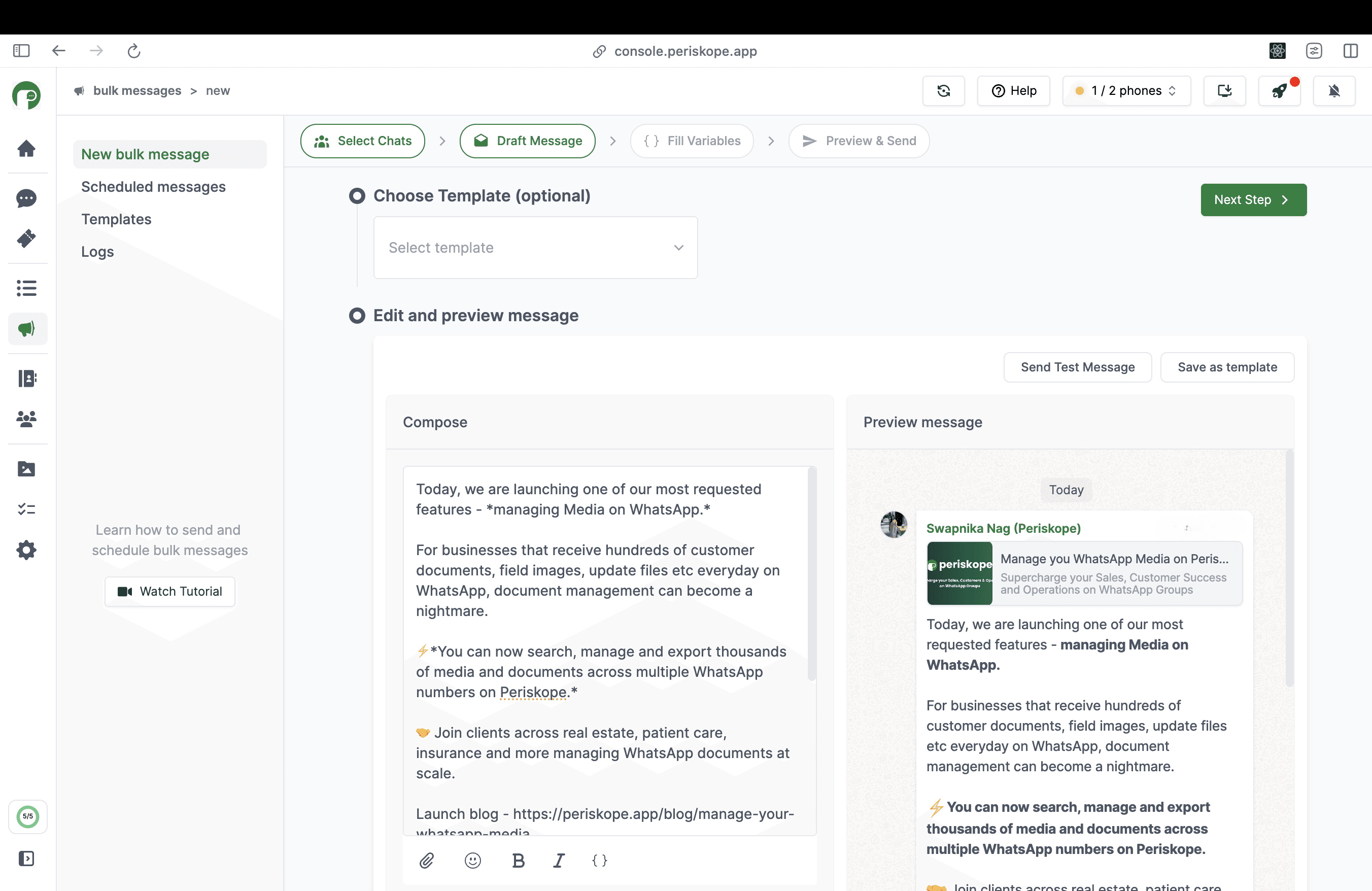Viewport: 1372px width, 891px height.
Task: Click the Next Step button
Action: pos(1253,200)
